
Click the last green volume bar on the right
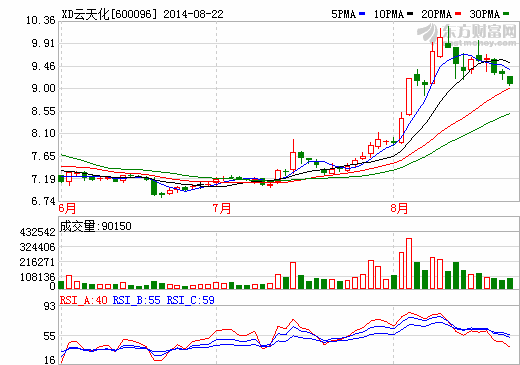coord(510,283)
